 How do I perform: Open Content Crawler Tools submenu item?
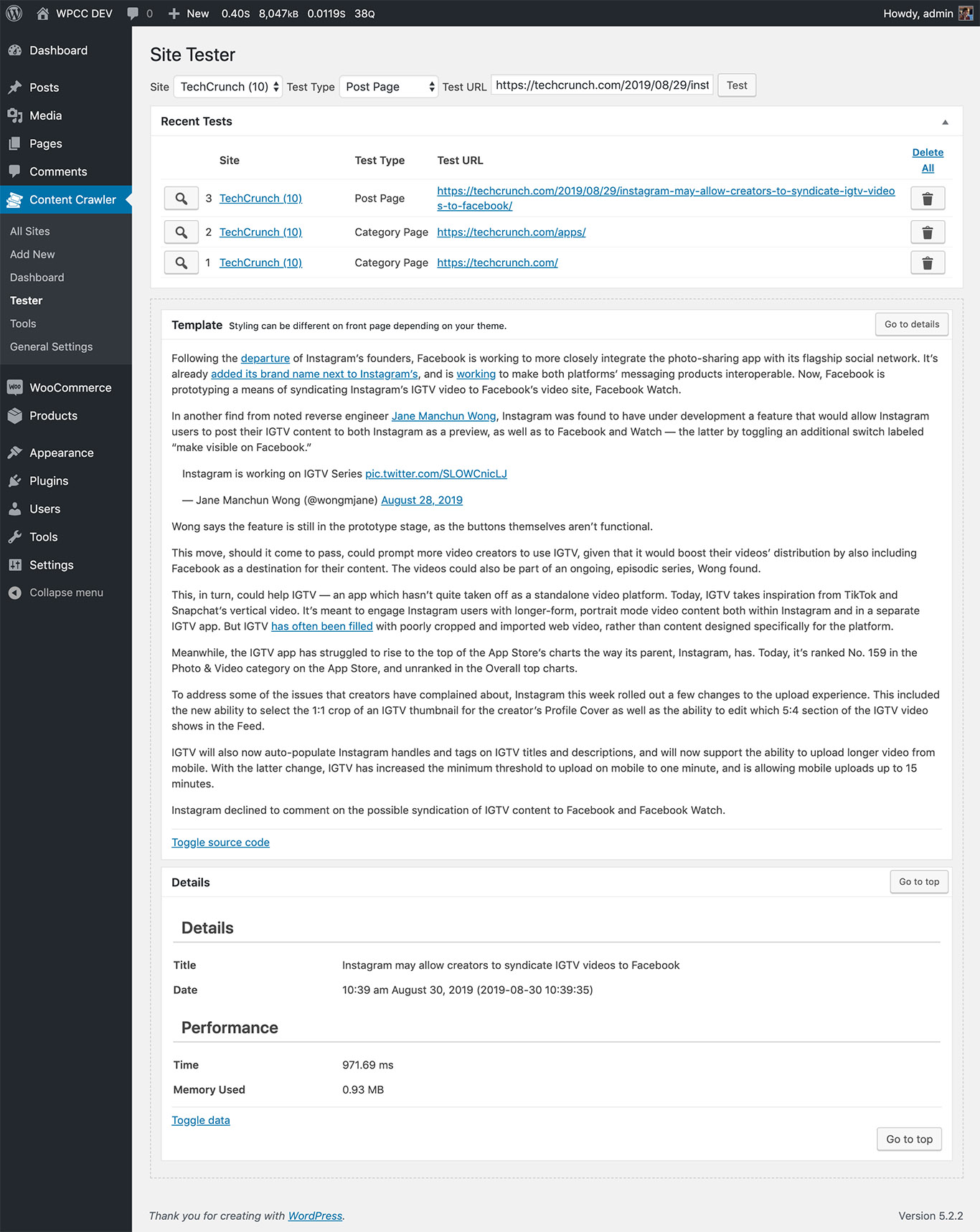[23, 323]
